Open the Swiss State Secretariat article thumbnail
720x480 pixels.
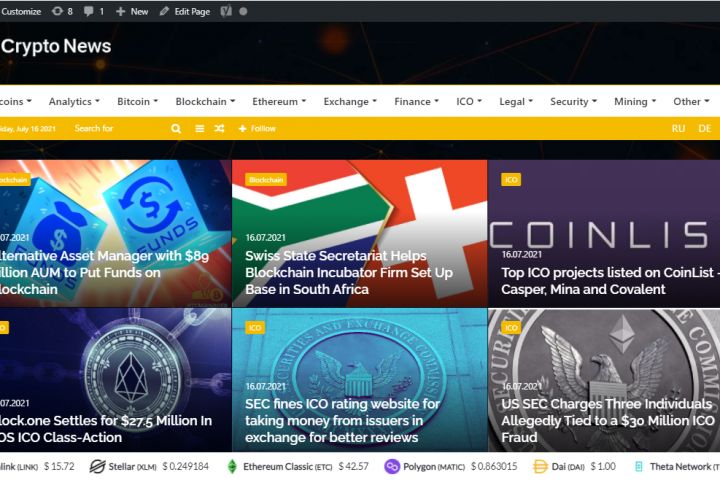(x=360, y=233)
